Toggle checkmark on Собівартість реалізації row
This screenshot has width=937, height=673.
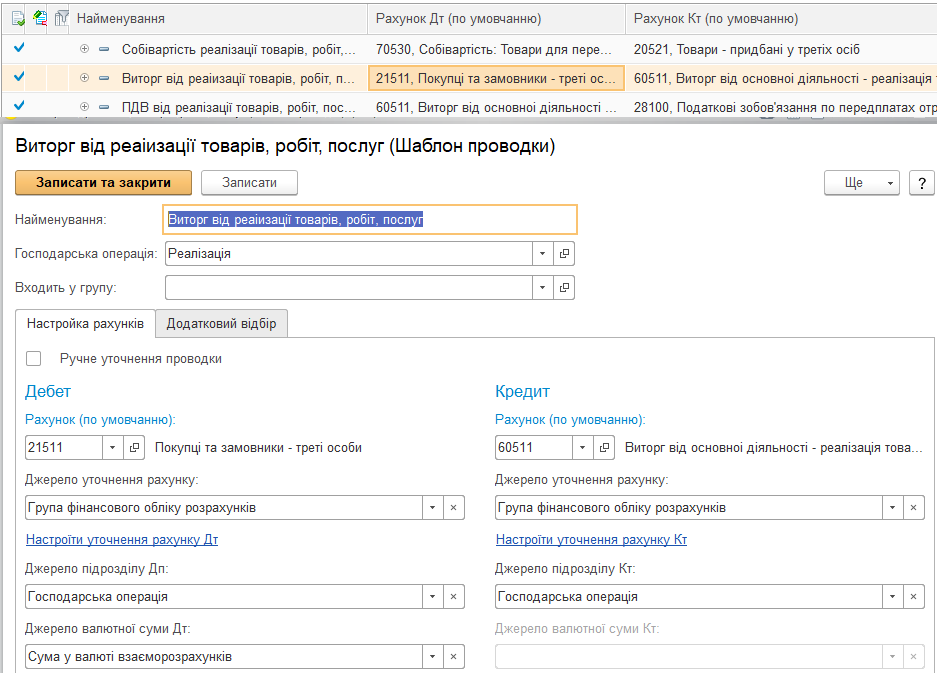(x=18, y=48)
